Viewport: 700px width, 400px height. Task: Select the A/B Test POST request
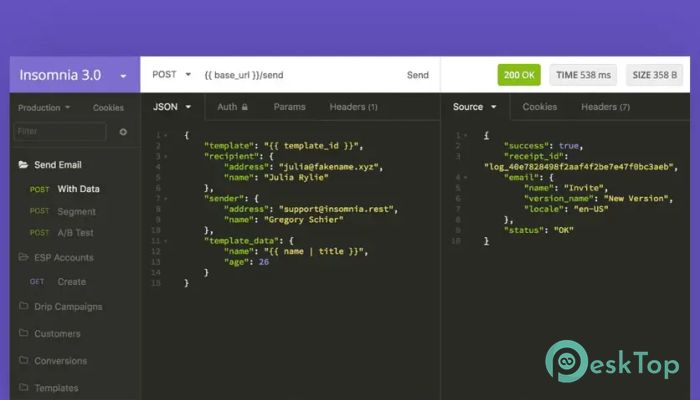[x=75, y=233]
